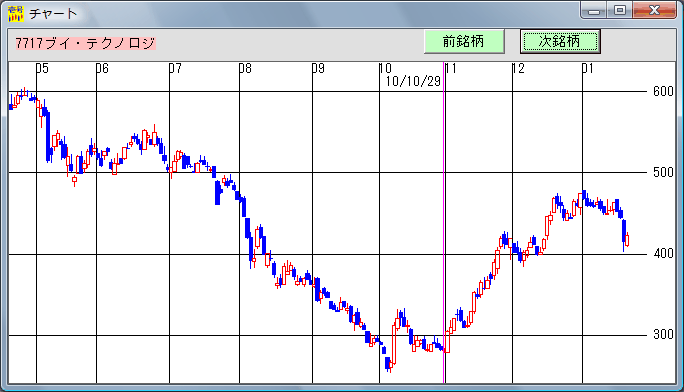684x392 pixels.
Task: Maximize the チャート window
Action: pyautogui.click(x=620, y=10)
